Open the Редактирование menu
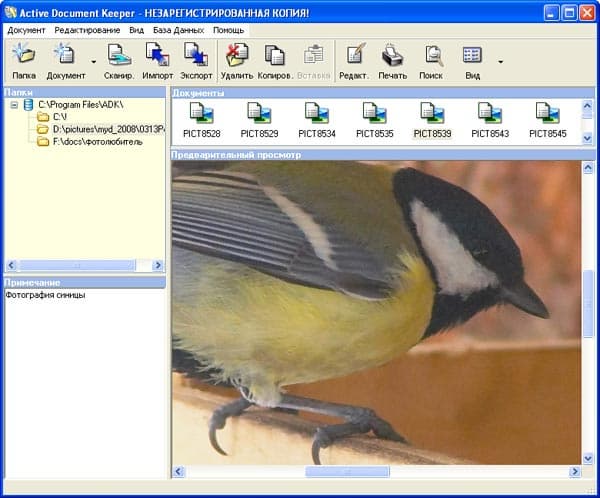This screenshot has height=498, width=600. (87, 30)
